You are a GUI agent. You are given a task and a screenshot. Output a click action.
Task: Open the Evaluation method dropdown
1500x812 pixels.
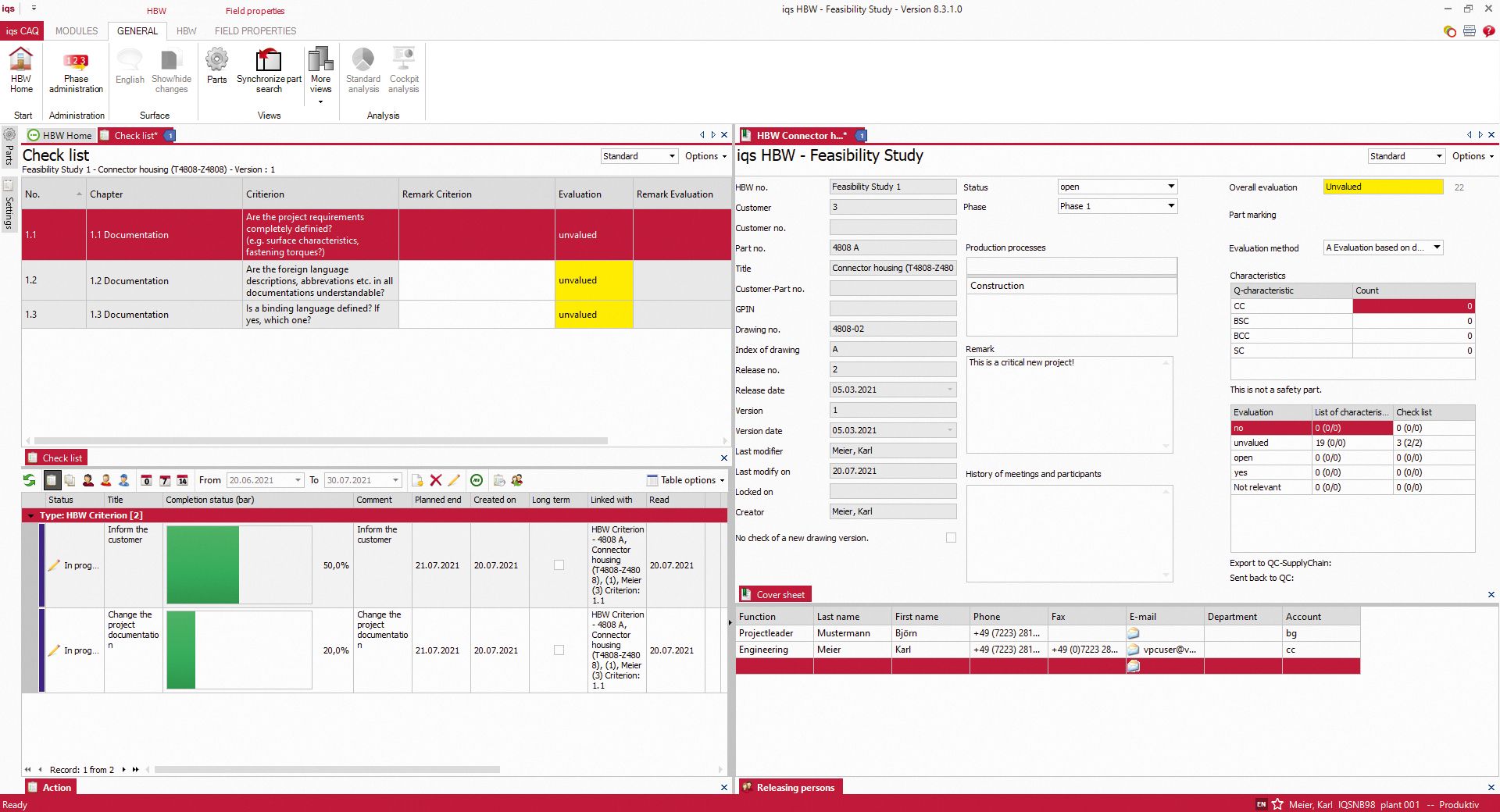point(1436,248)
